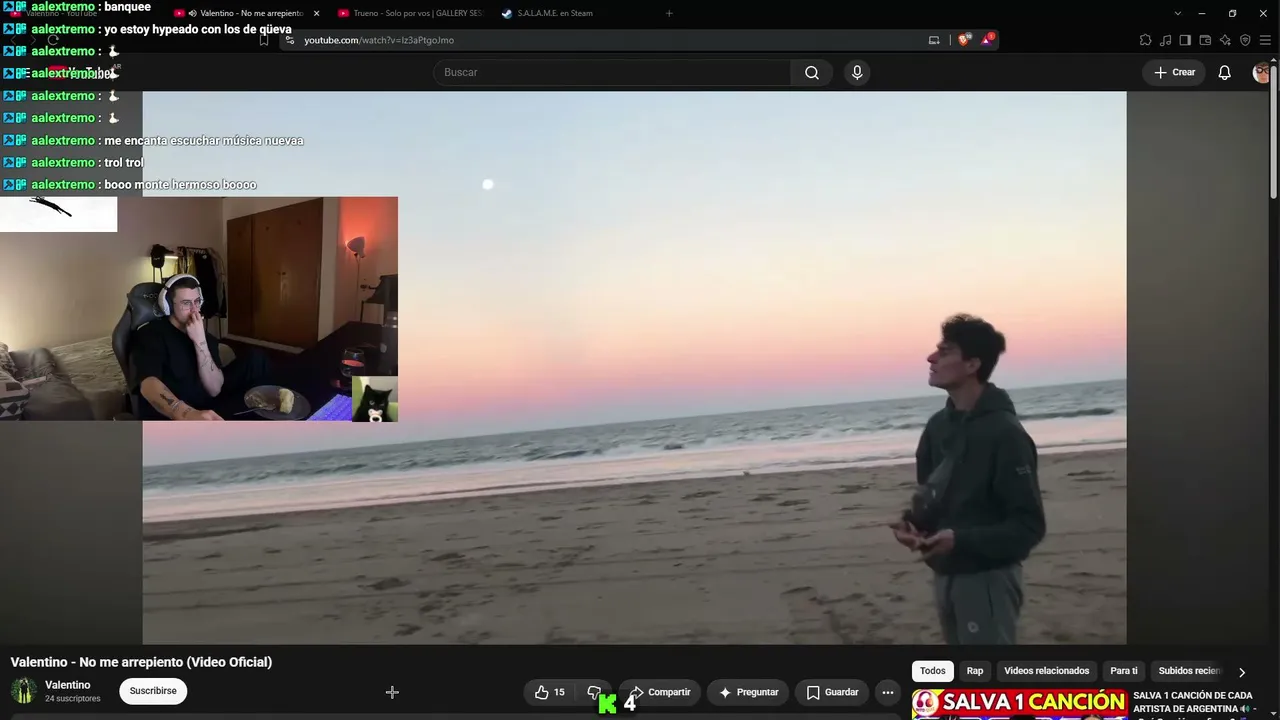Image resolution: width=1280 pixels, height=720 pixels.
Task: Click the VPN shield toolbar icon
Action: [1245, 40]
